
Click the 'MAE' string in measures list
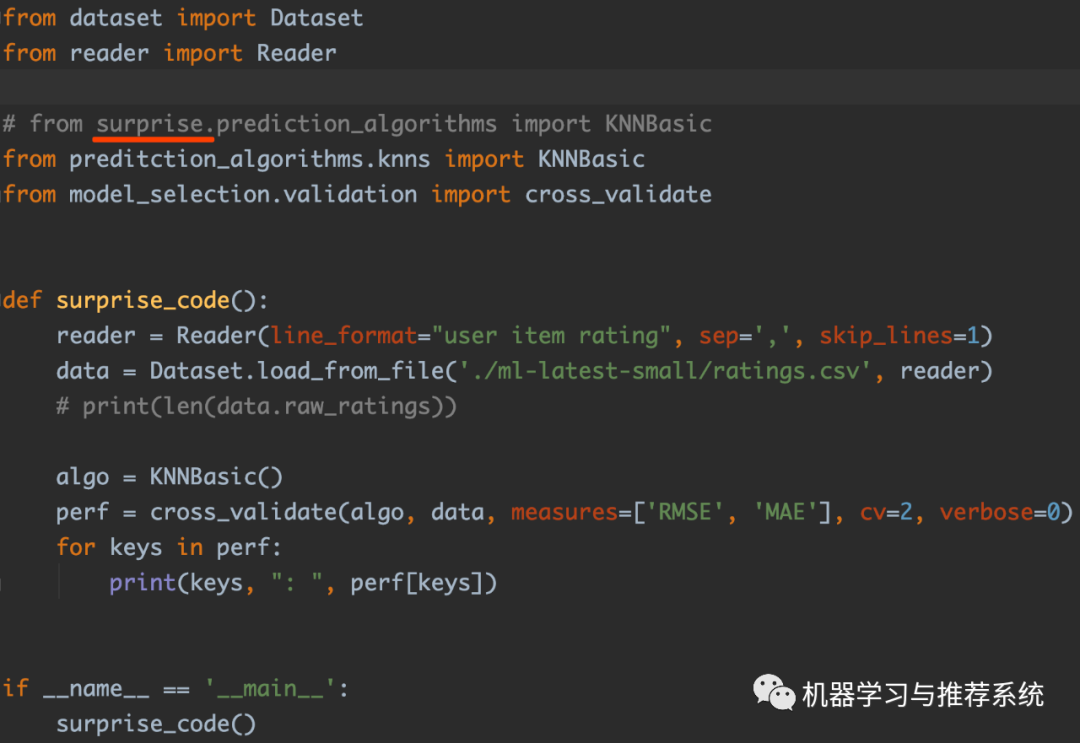[785, 512]
